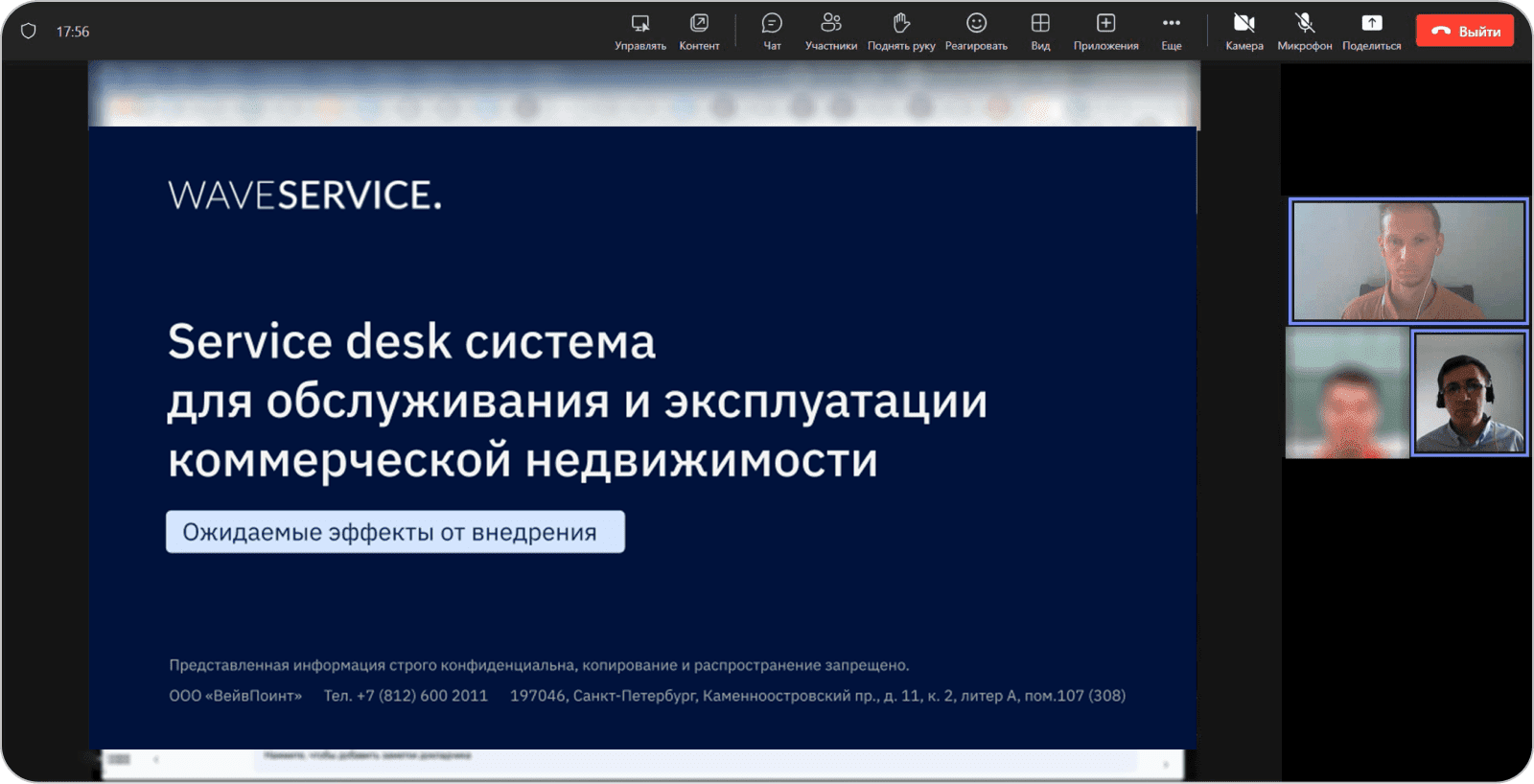1534x784 pixels.
Task: Click the shield security icon
Action: point(29,32)
